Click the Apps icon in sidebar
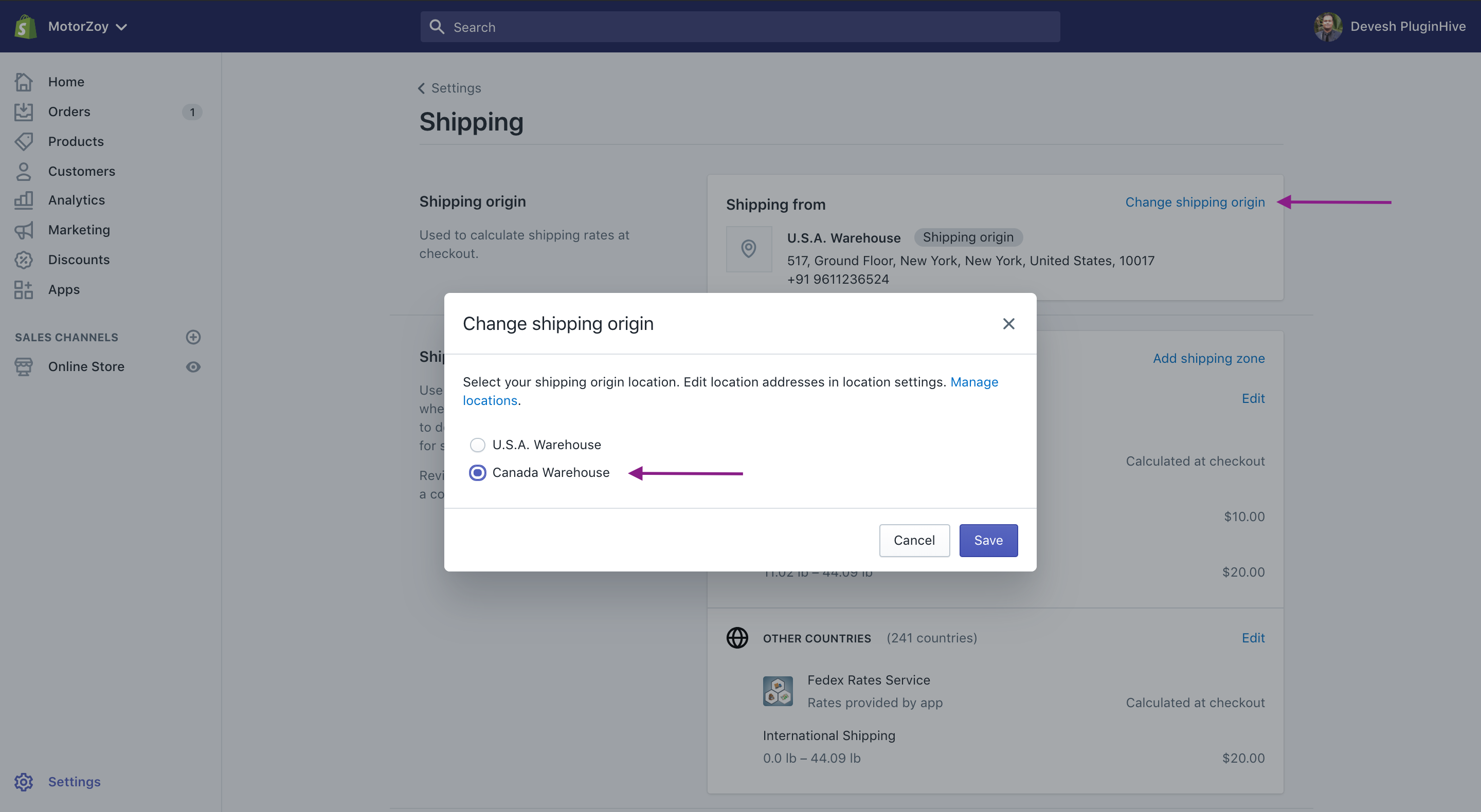This screenshot has height=812, width=1481. 25,289
